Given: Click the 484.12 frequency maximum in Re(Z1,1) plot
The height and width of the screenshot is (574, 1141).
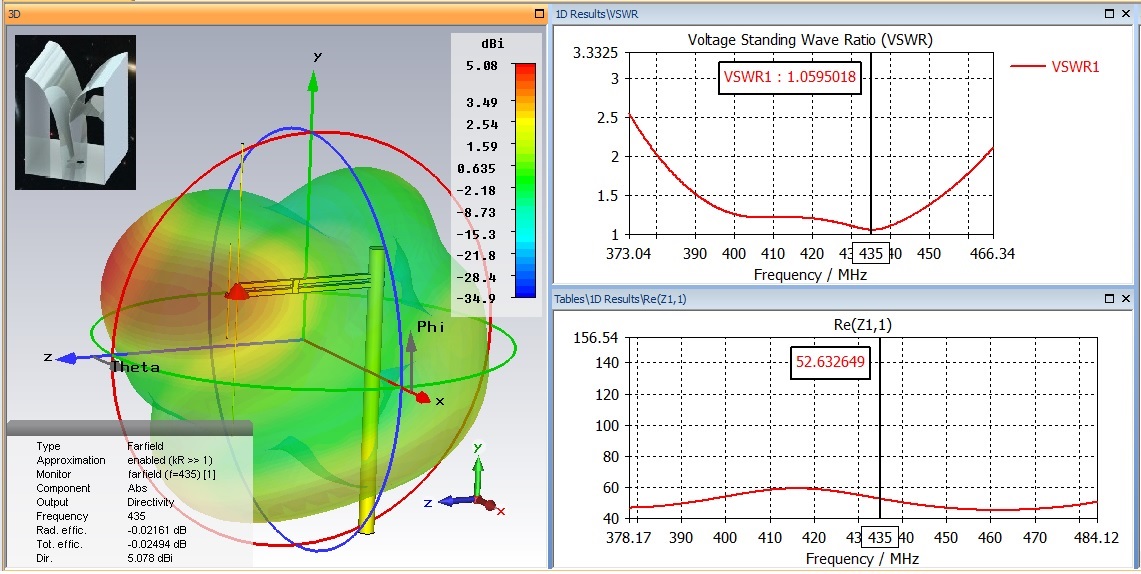Looking at the screenshot, I should (1097, 538).
